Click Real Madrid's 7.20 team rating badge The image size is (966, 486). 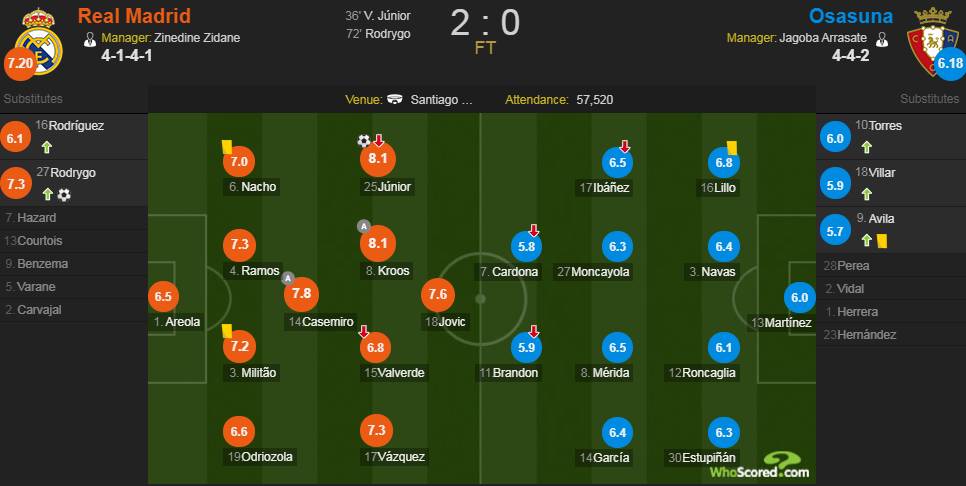tap(20, 64)
